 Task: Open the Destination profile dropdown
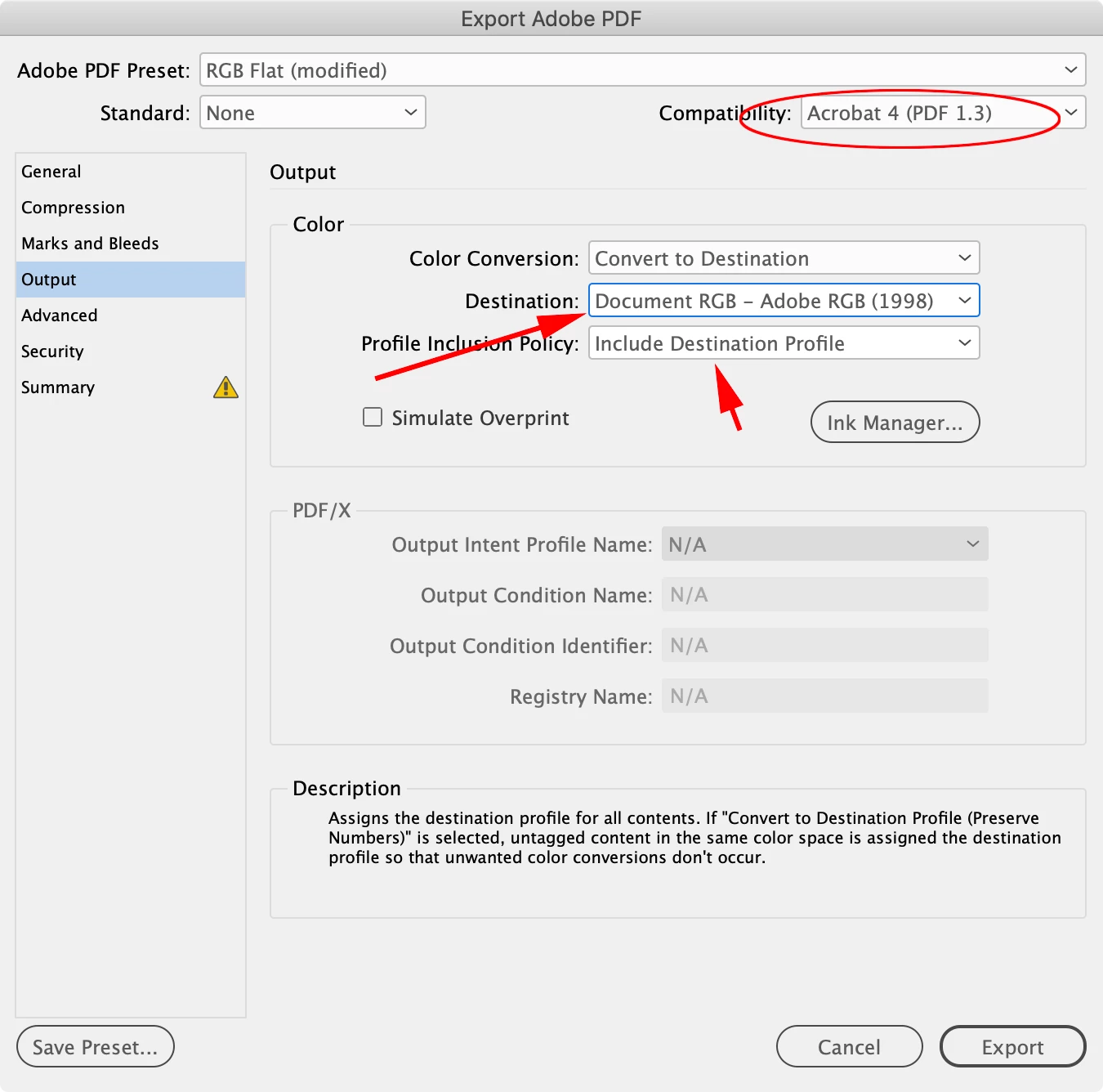click(x=784, y=300)
